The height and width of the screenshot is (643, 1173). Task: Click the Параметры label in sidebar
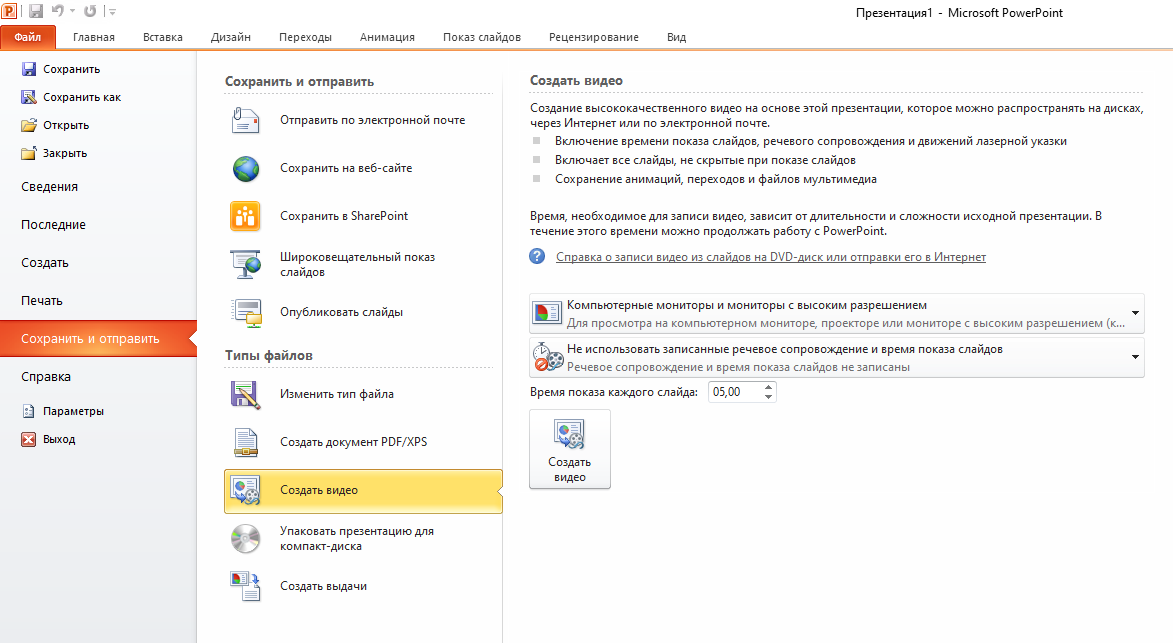pos(73,411)
